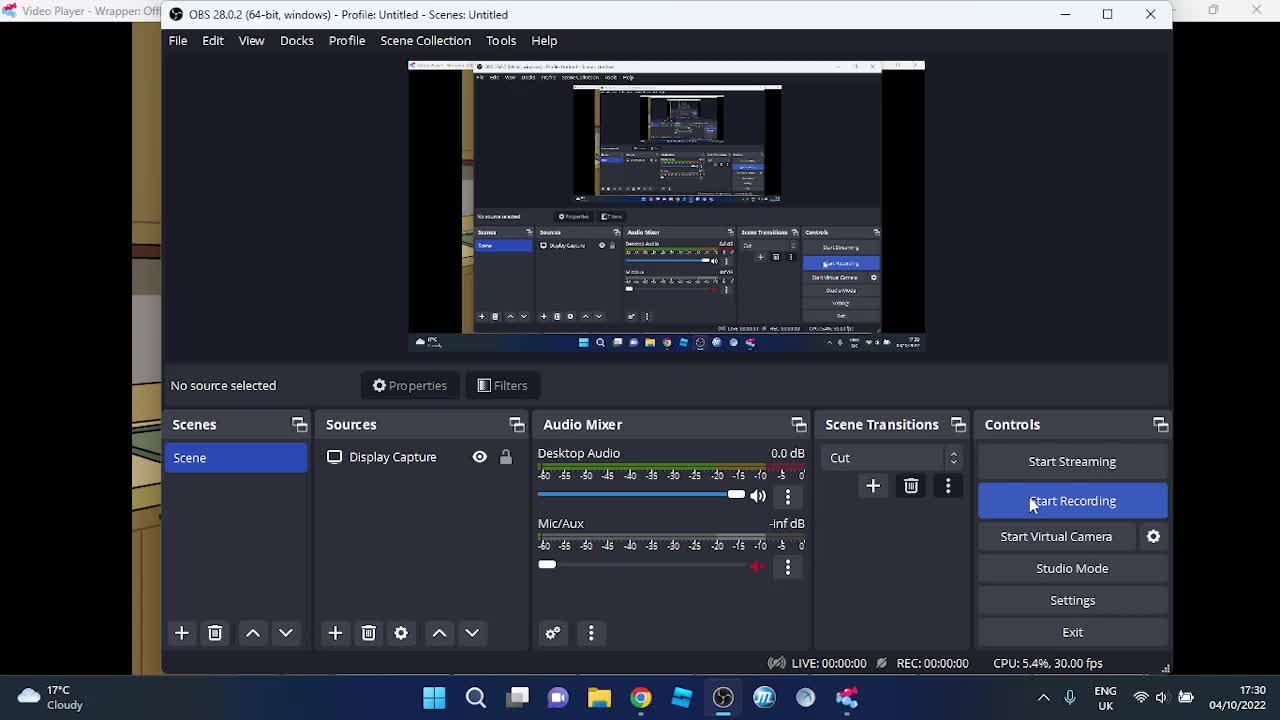This screenshot has width=1280, height=720.
Task: Open the Filters button above the docks
Action: (x=502, y=386)
